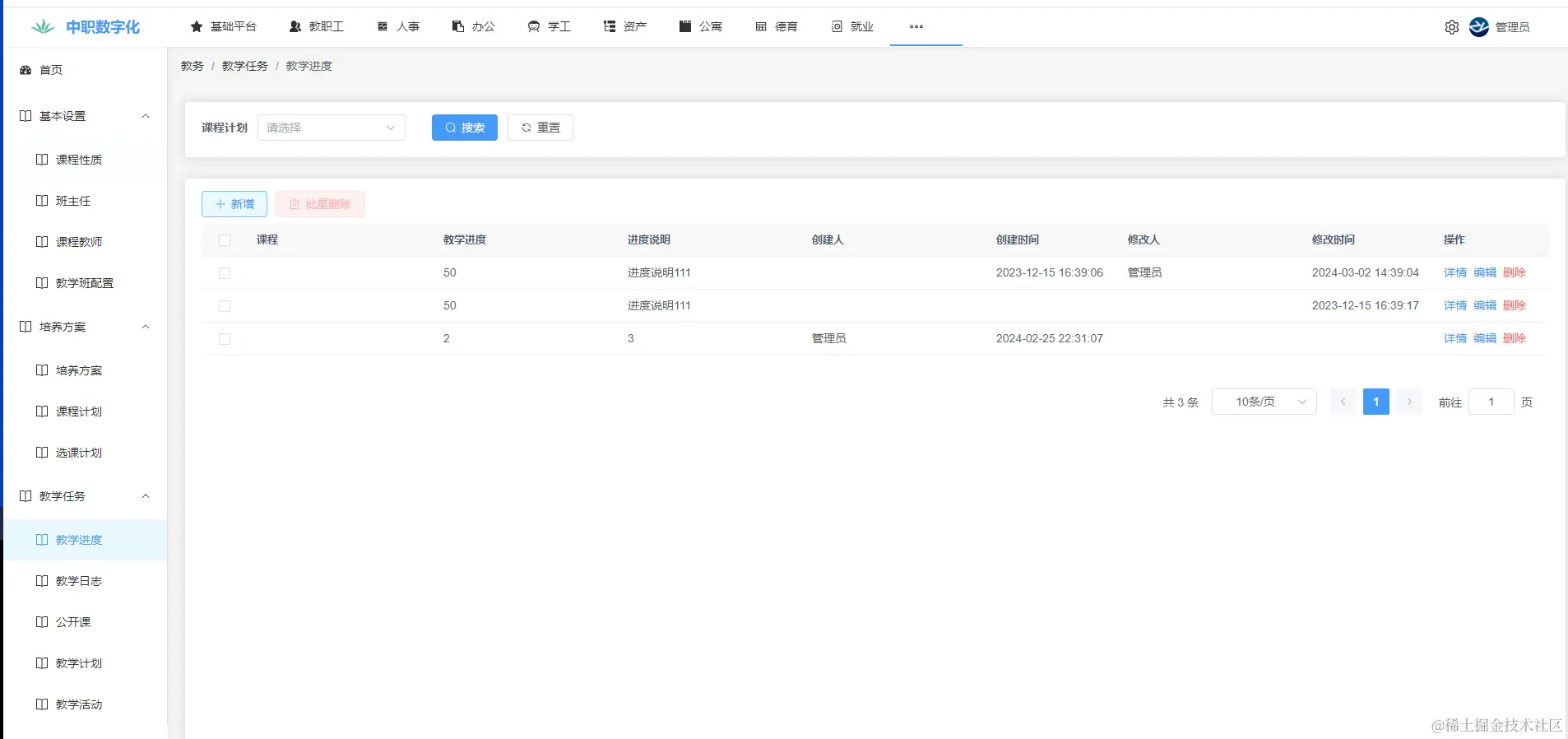1568x739 pixels.
Task: Open 详情 for row created 2023-12-15 16:39:06
Action: 1455,272
